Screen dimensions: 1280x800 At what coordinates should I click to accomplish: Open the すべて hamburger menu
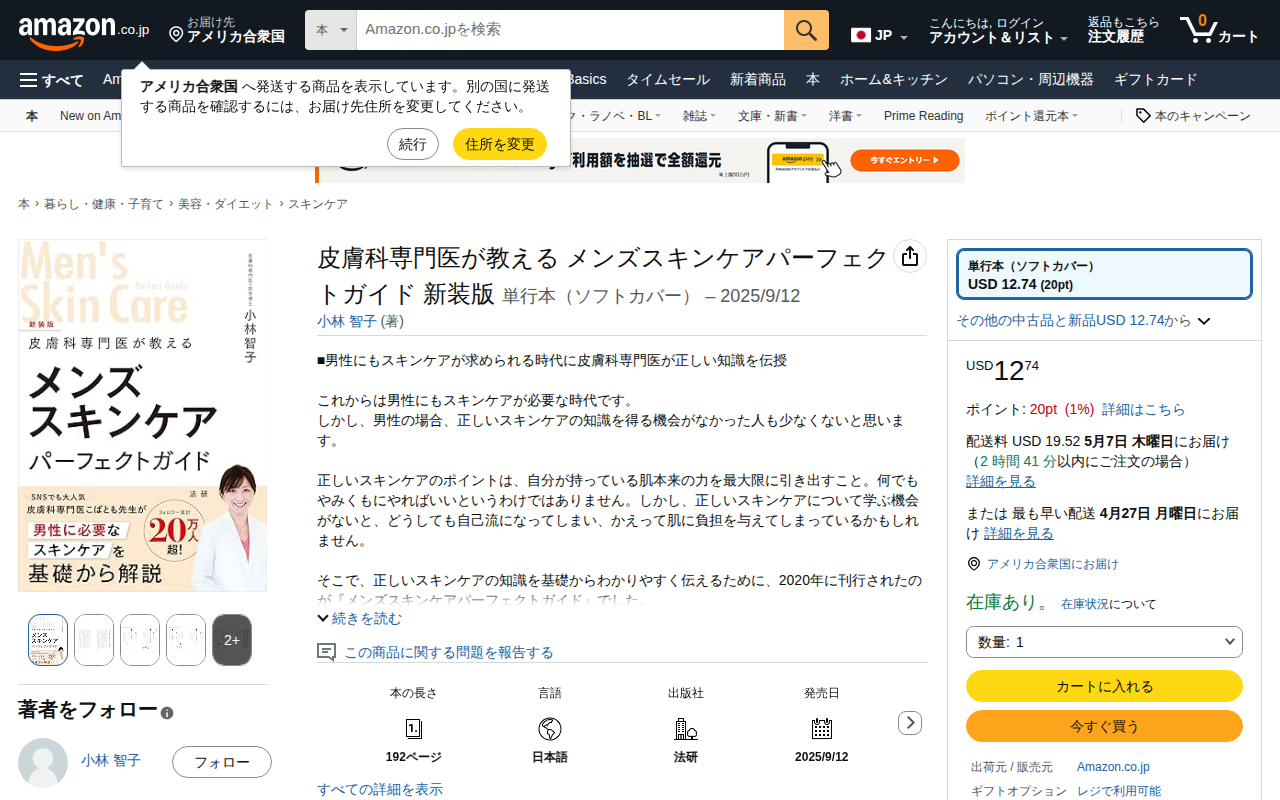click(51, 80)
